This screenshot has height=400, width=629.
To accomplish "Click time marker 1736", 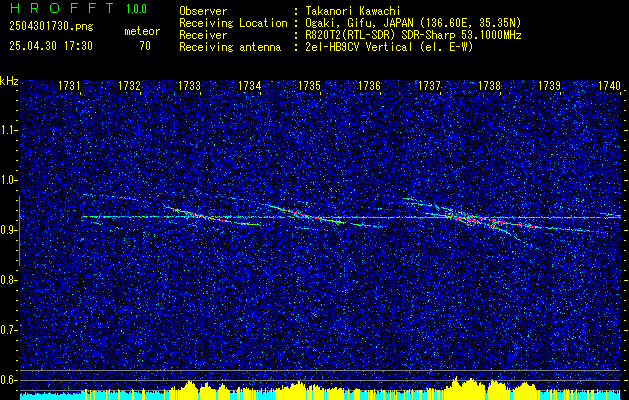I will tap(369, 85).
